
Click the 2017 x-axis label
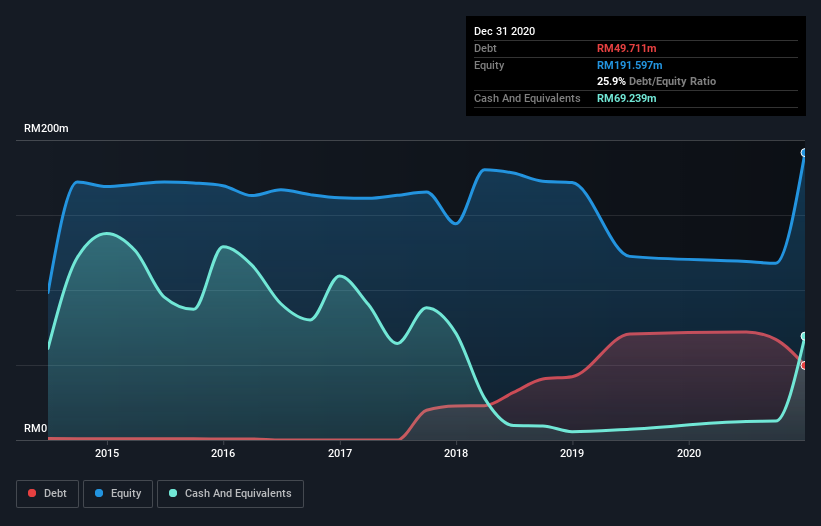340,453
